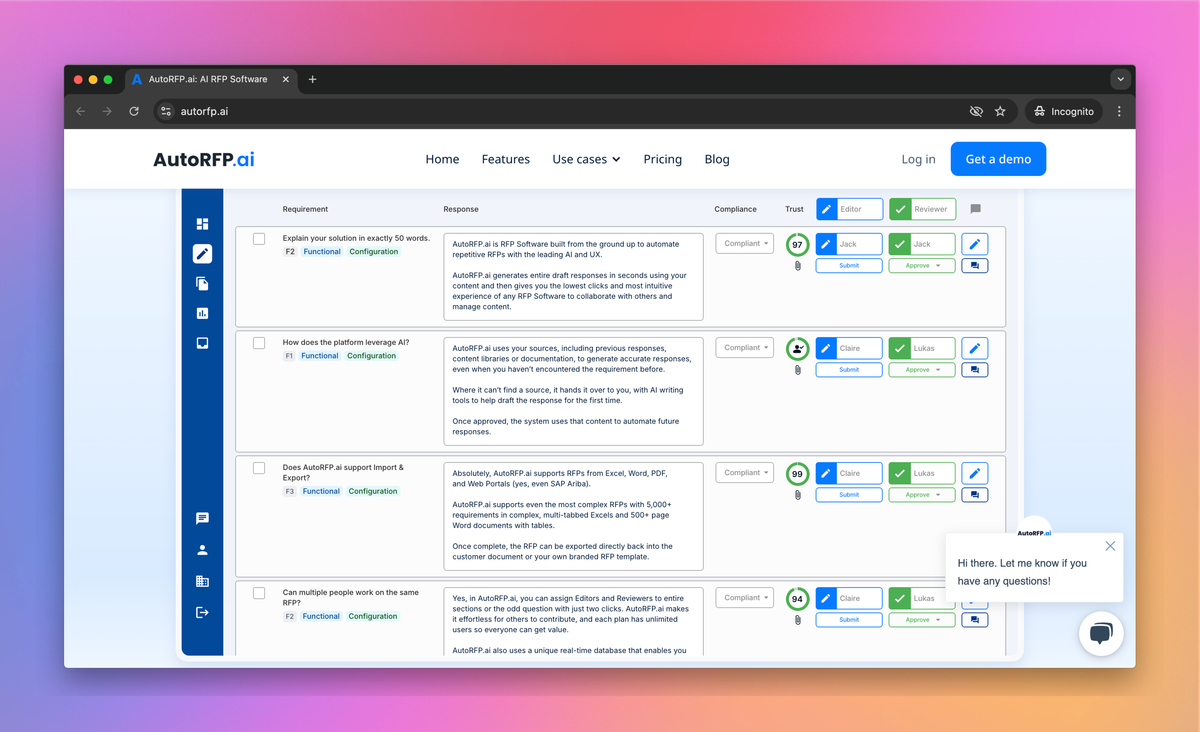Click the paperclip attachment icon under trust score 94

tap(797, 620)
